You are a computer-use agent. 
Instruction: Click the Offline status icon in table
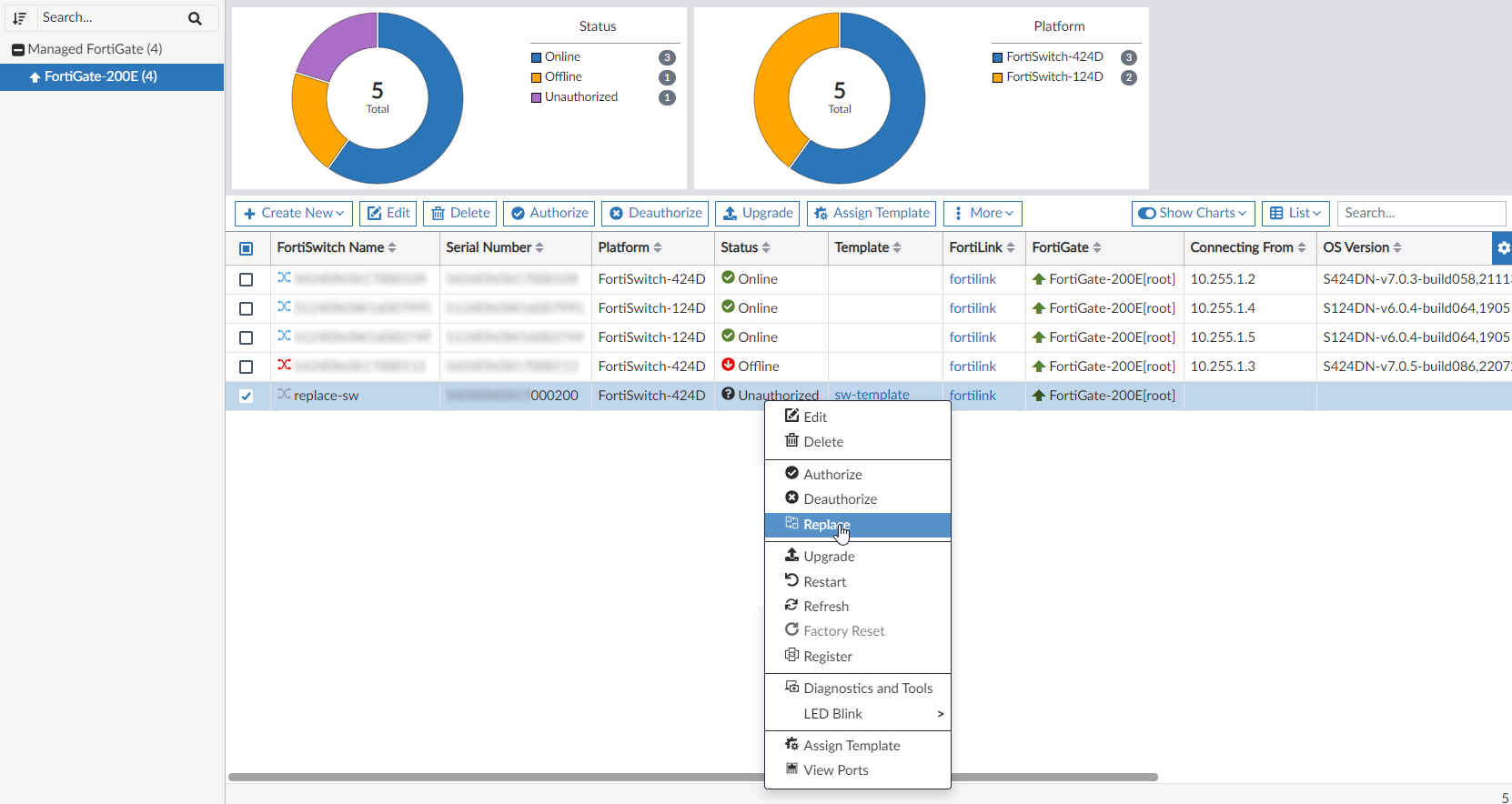[x=728, y=365]
